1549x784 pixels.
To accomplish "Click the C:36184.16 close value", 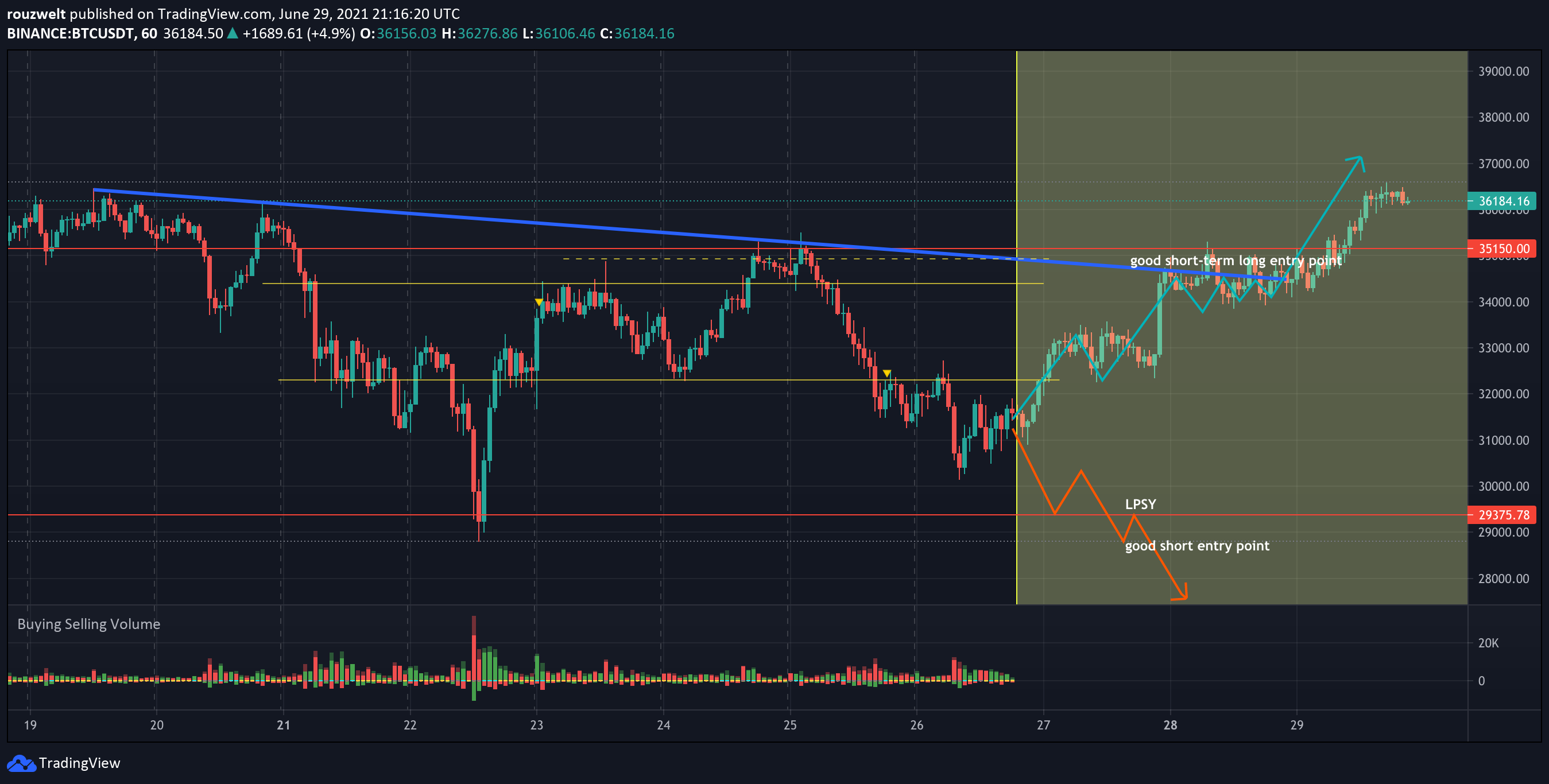I will coord(637,34).
